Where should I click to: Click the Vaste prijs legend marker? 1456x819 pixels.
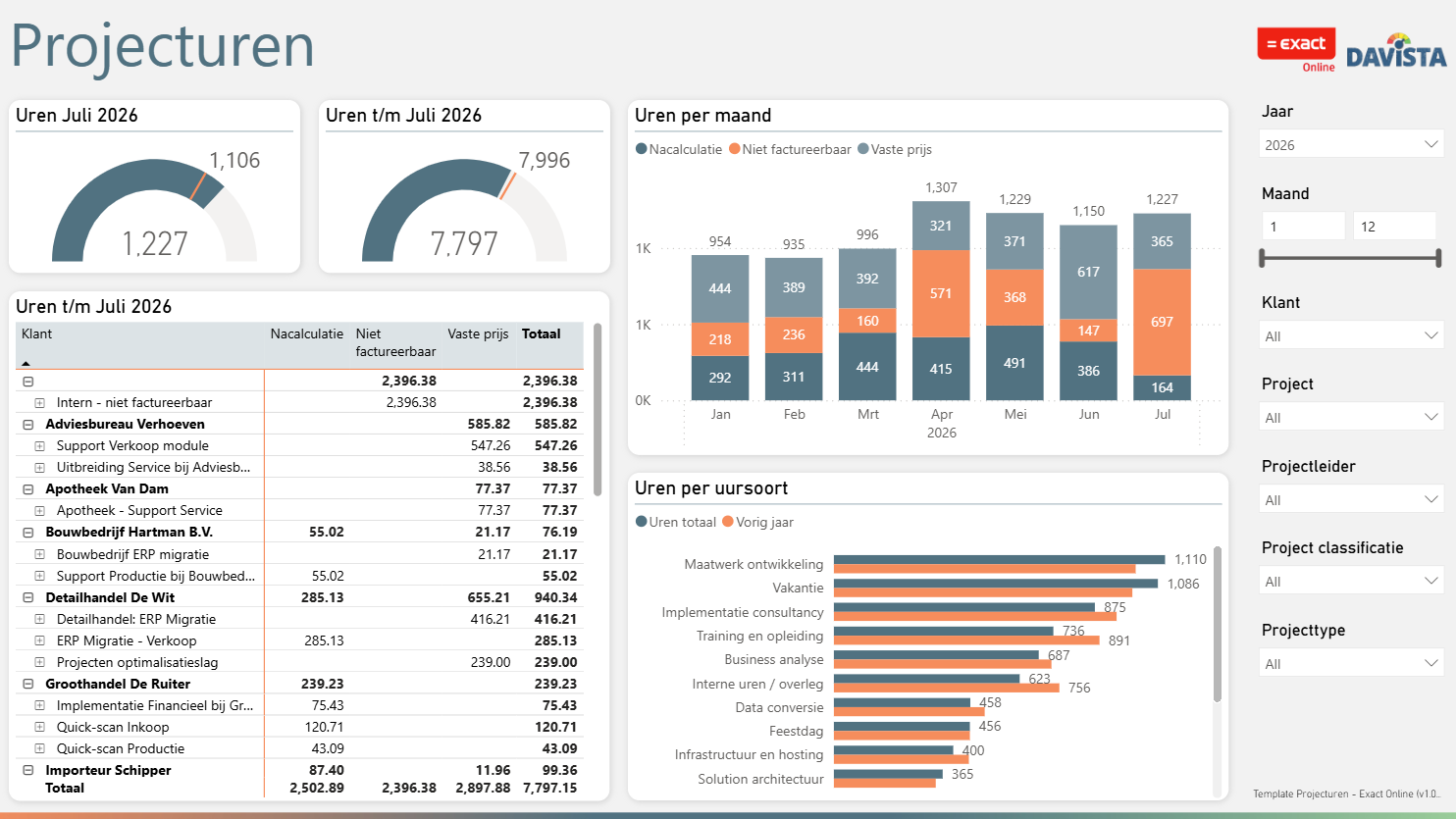(863, 149)
